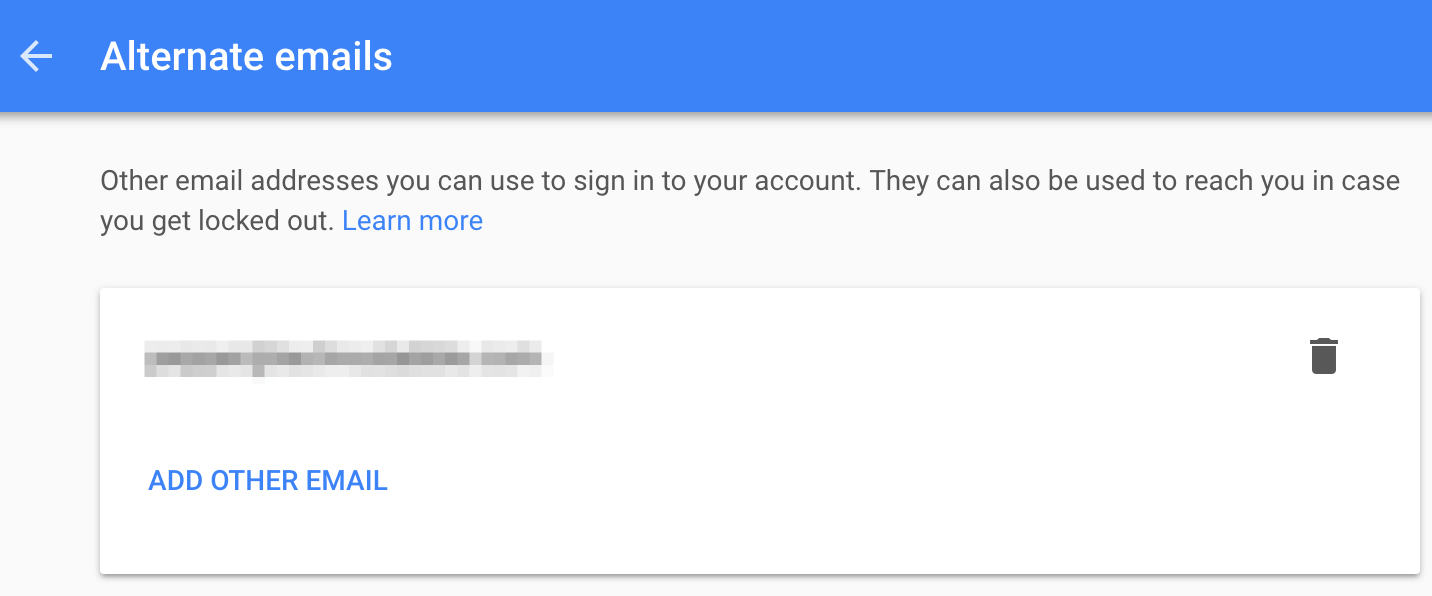Click the gray trash can beside the email

click(x=1323, y=357)
